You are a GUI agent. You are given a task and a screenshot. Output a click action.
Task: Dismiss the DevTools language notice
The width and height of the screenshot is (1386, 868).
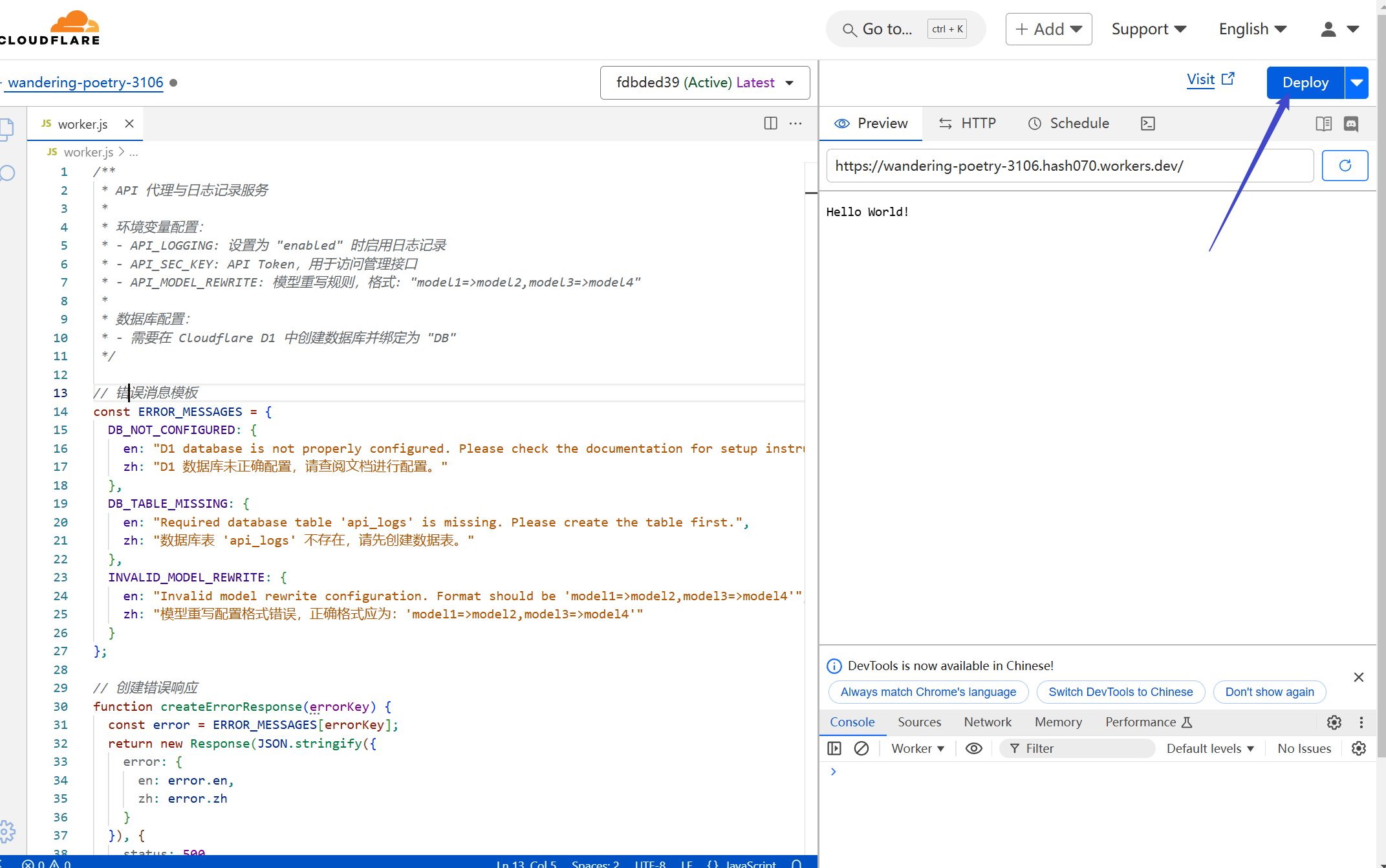1359,677
